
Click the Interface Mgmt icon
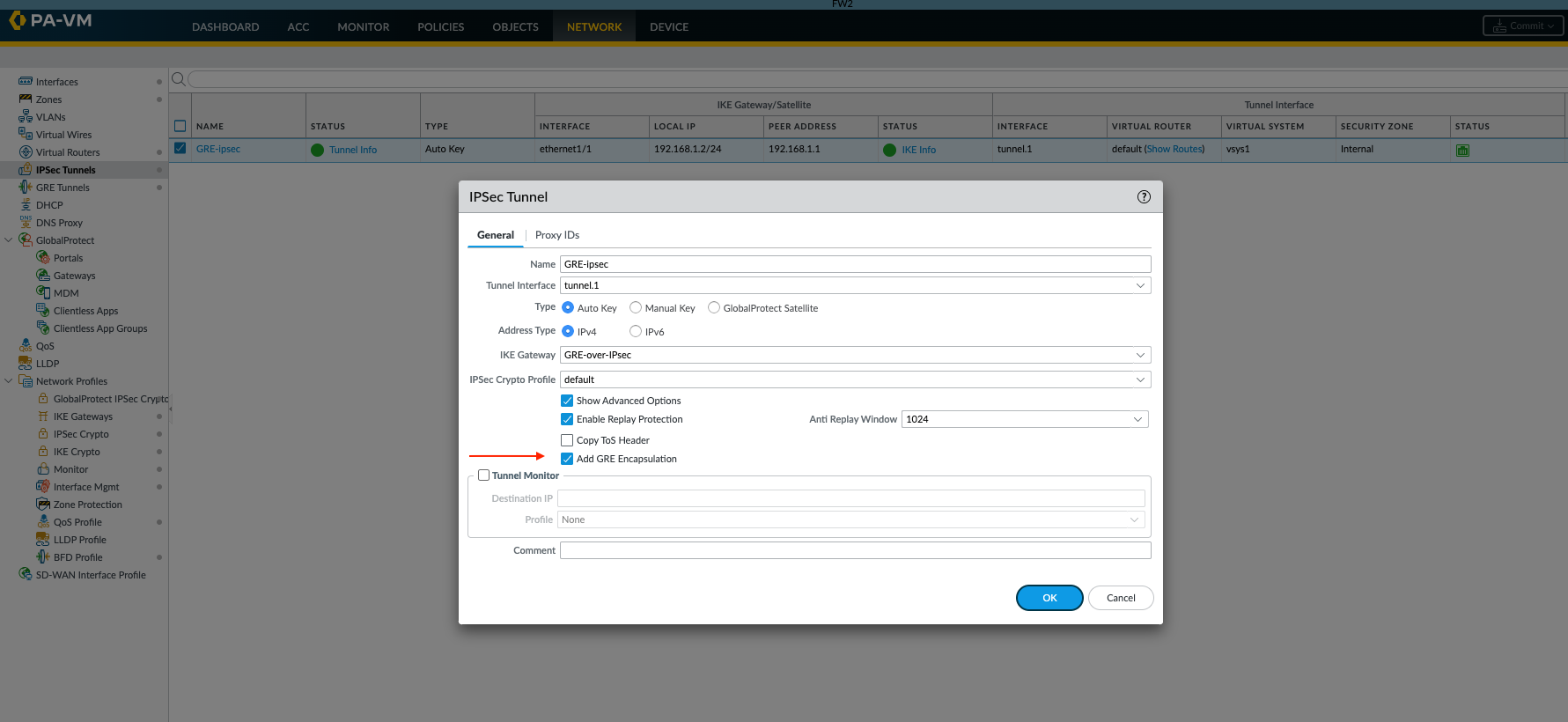[43, 486]
